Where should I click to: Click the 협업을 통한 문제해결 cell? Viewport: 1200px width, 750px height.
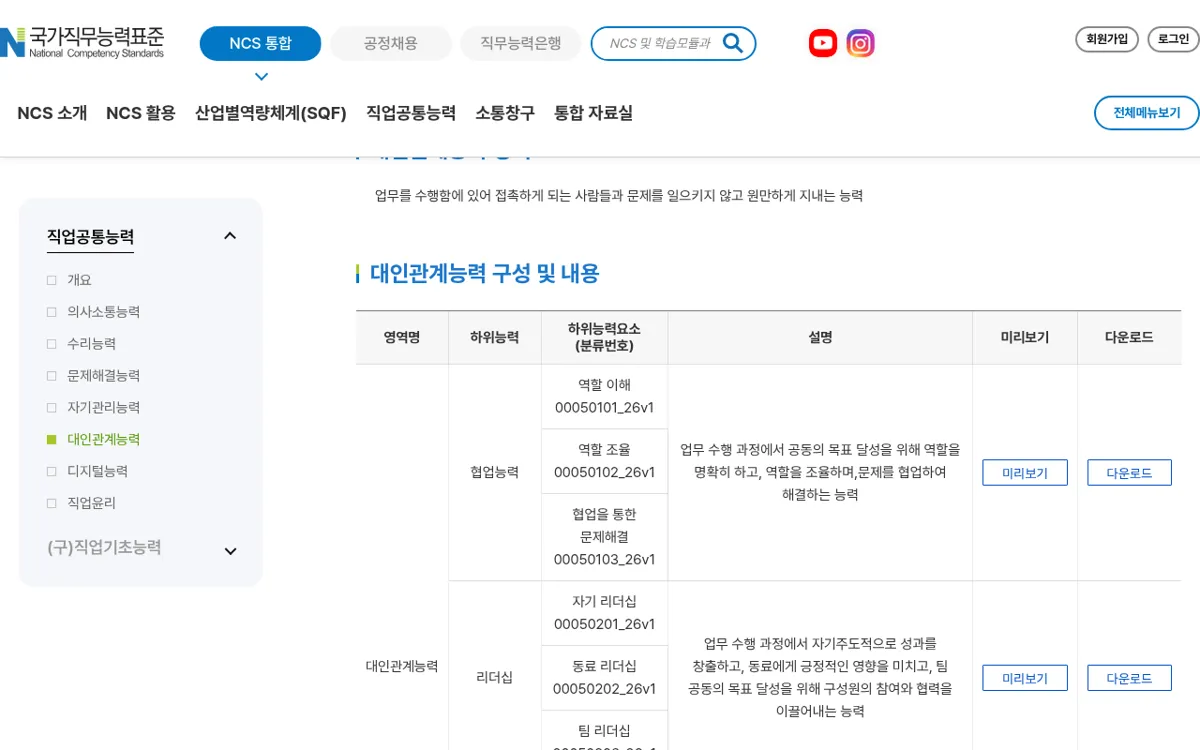(604, 537)
